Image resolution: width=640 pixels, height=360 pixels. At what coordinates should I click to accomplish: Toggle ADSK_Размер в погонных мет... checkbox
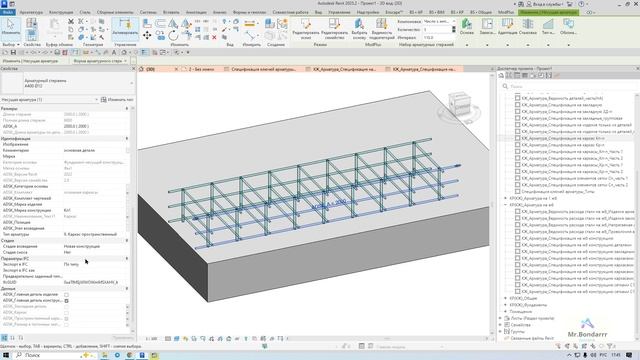click(x=66, y=325)
